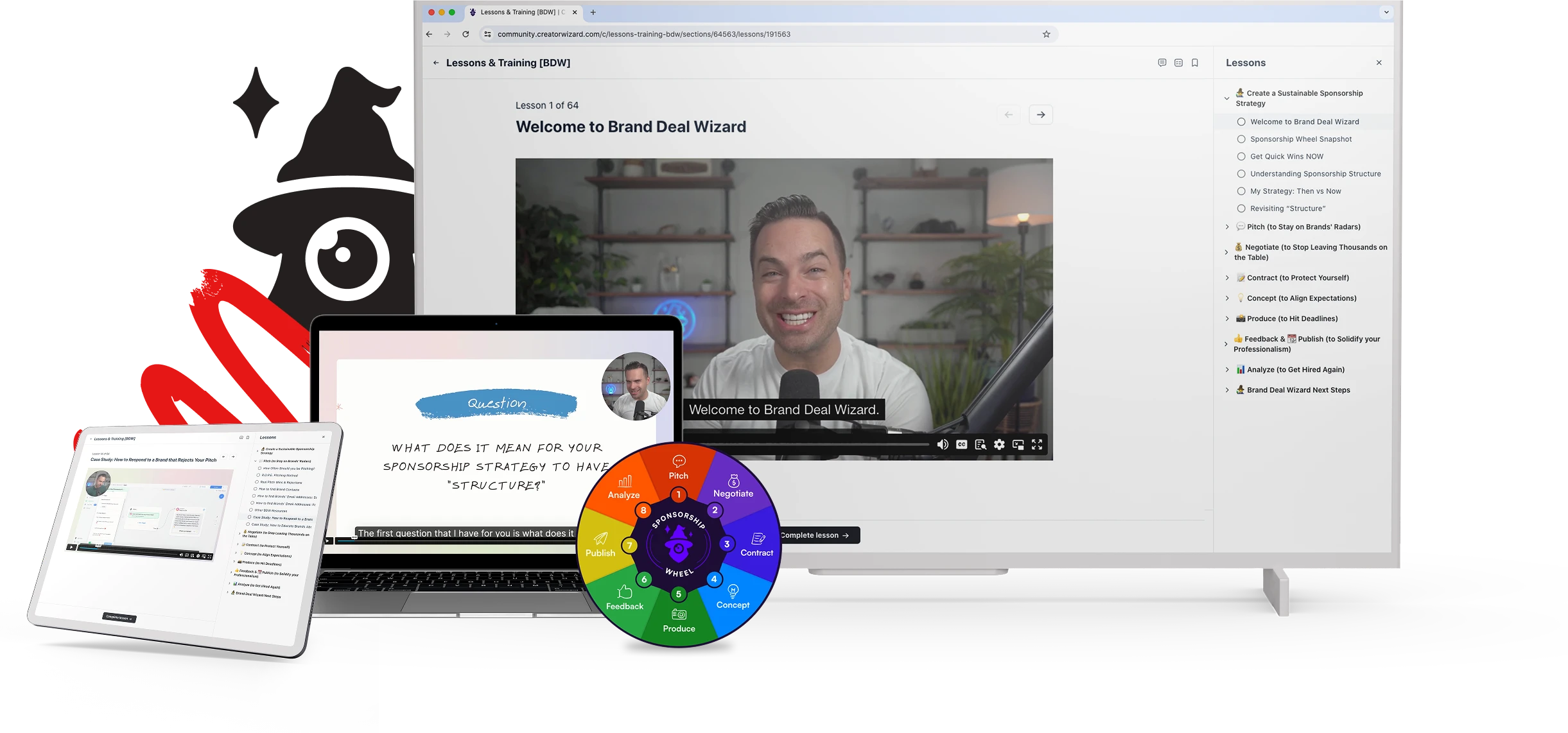Expand Pitch (to Stay on Brands' Radars) section

click(1227, 227)
